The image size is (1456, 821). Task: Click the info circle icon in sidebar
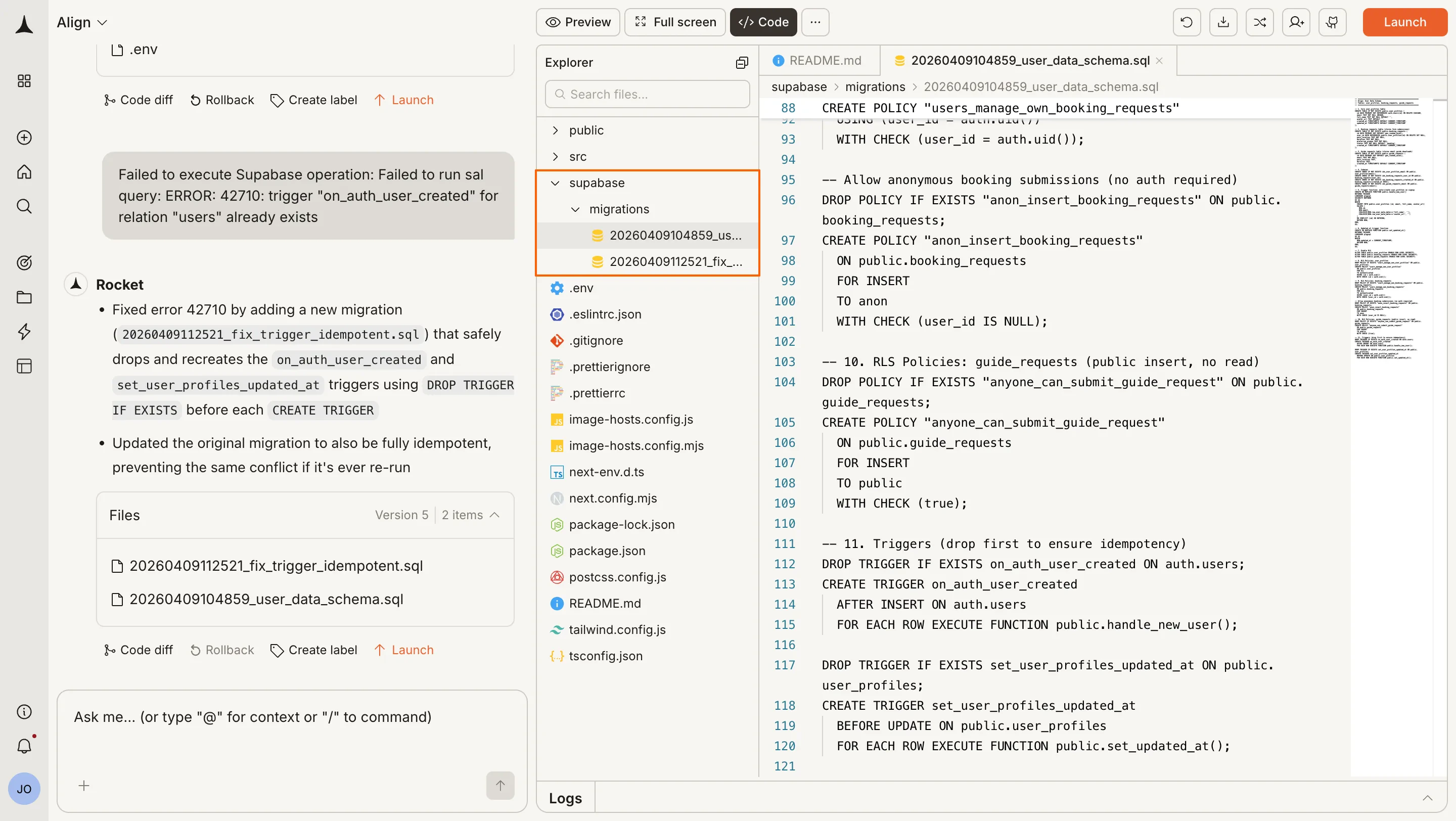coord(24,711)
